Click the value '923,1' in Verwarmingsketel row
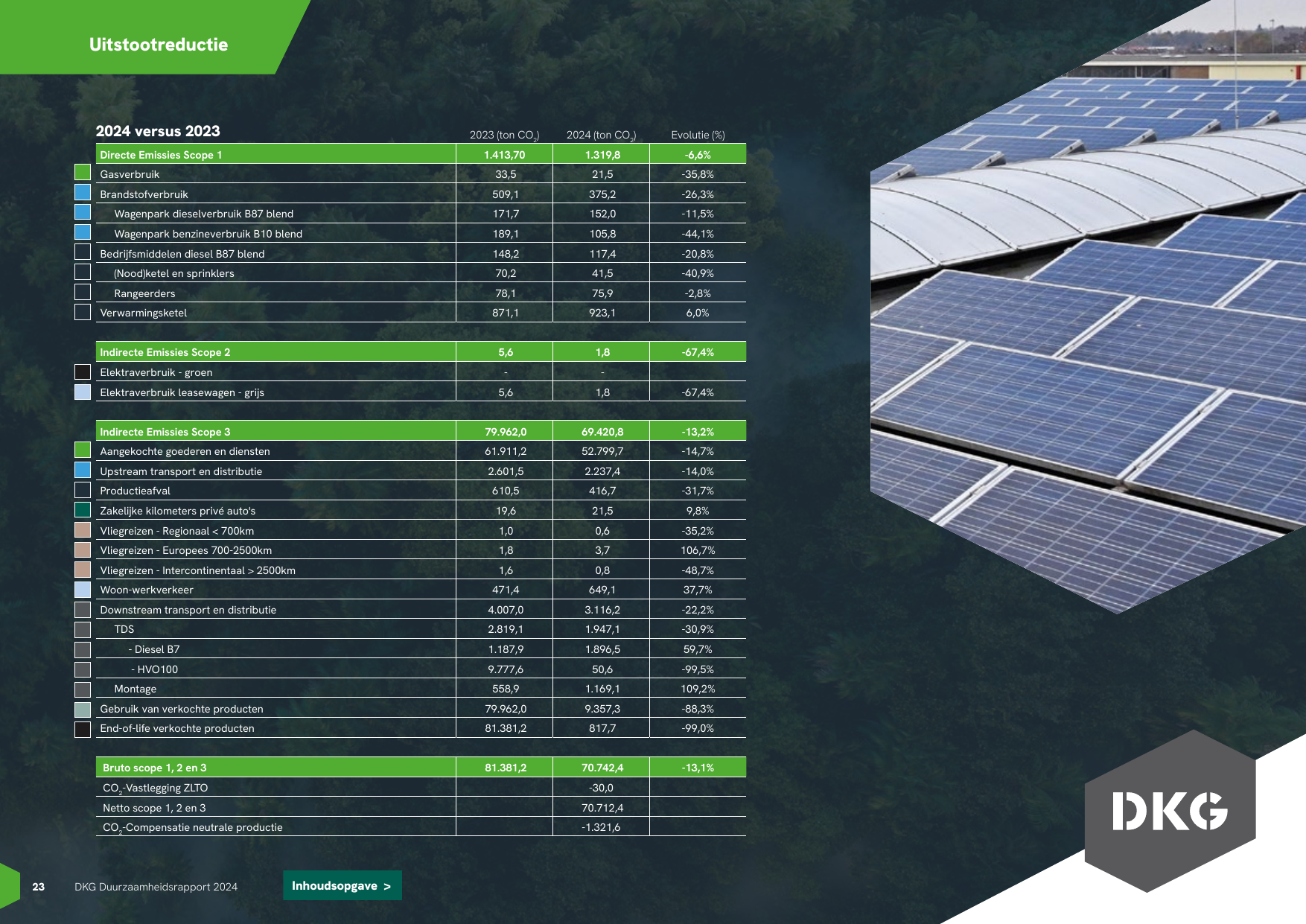Image resolution: width=1306 pixels, height=924 pixels. (602, 313)
